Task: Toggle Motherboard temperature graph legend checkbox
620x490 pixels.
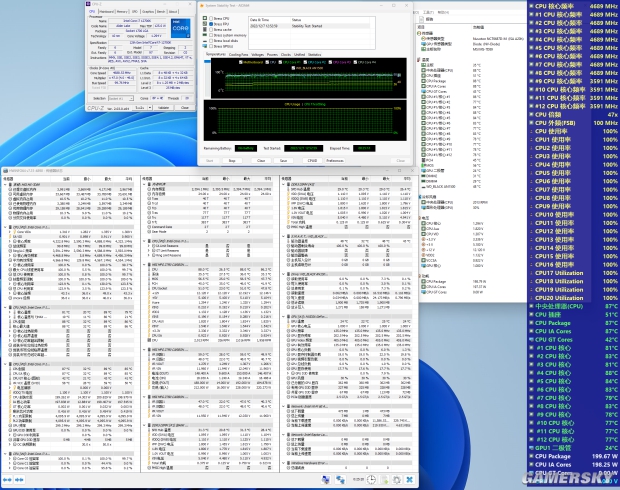Action: [241, 62]
